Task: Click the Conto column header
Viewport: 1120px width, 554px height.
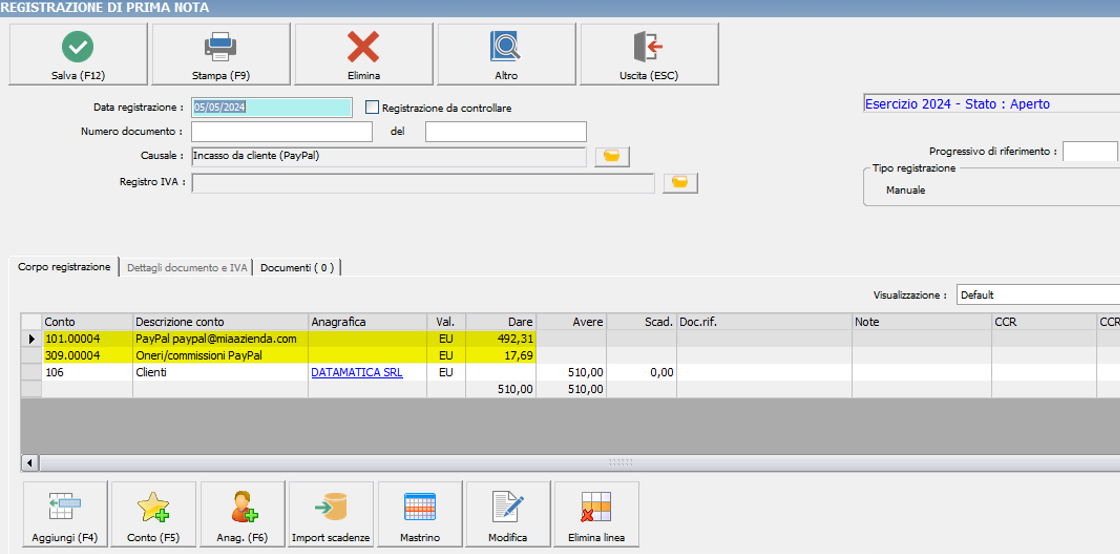Action: [88, 322]
